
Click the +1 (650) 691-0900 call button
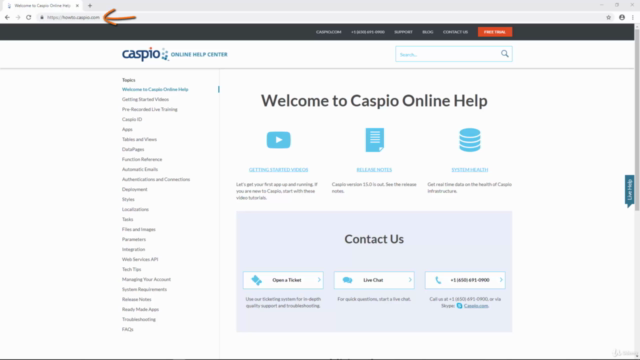click(465, 280)
